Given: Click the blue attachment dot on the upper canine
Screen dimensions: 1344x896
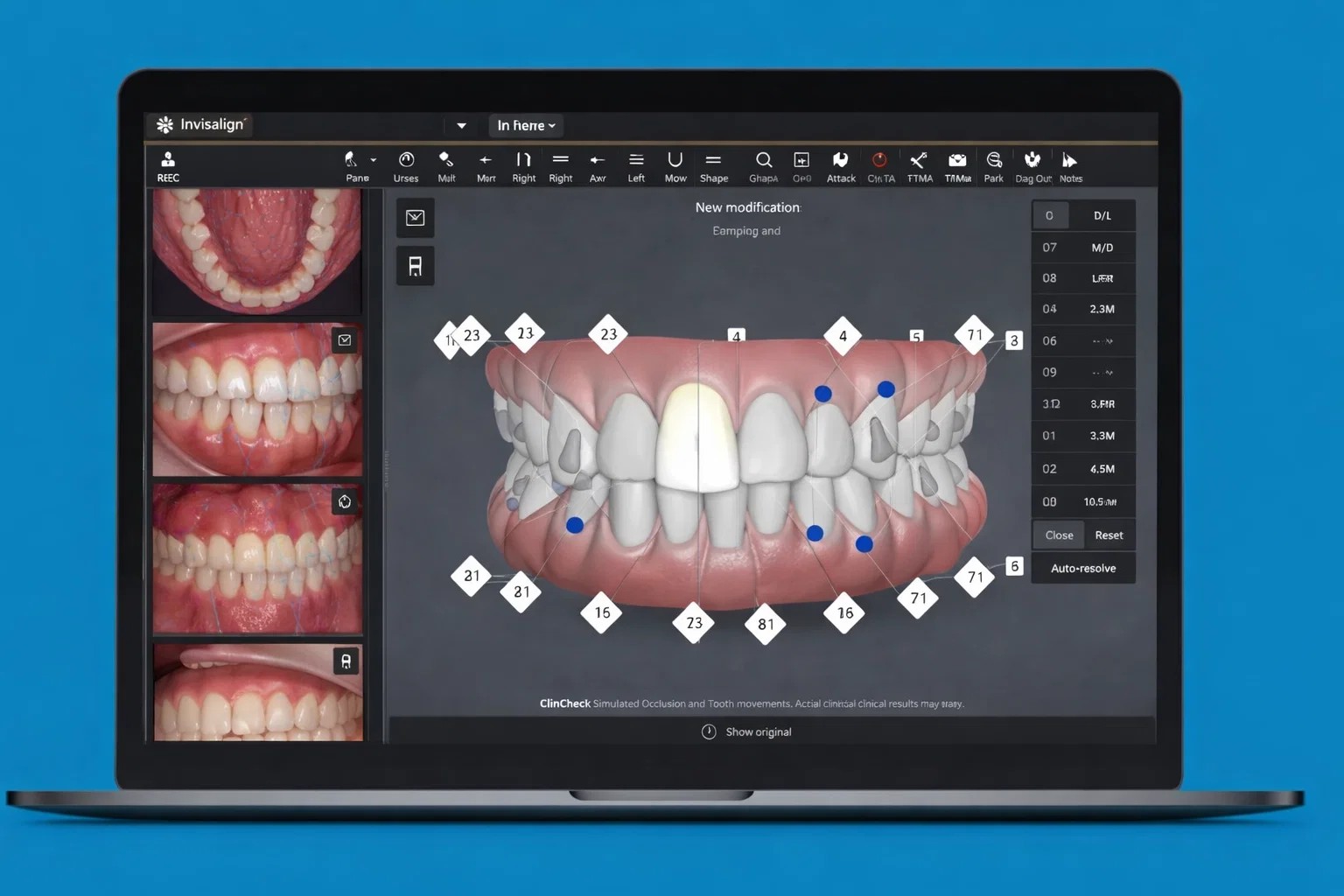Looking at the screenshot, I should pyautogui.click(x=885, y=389).
